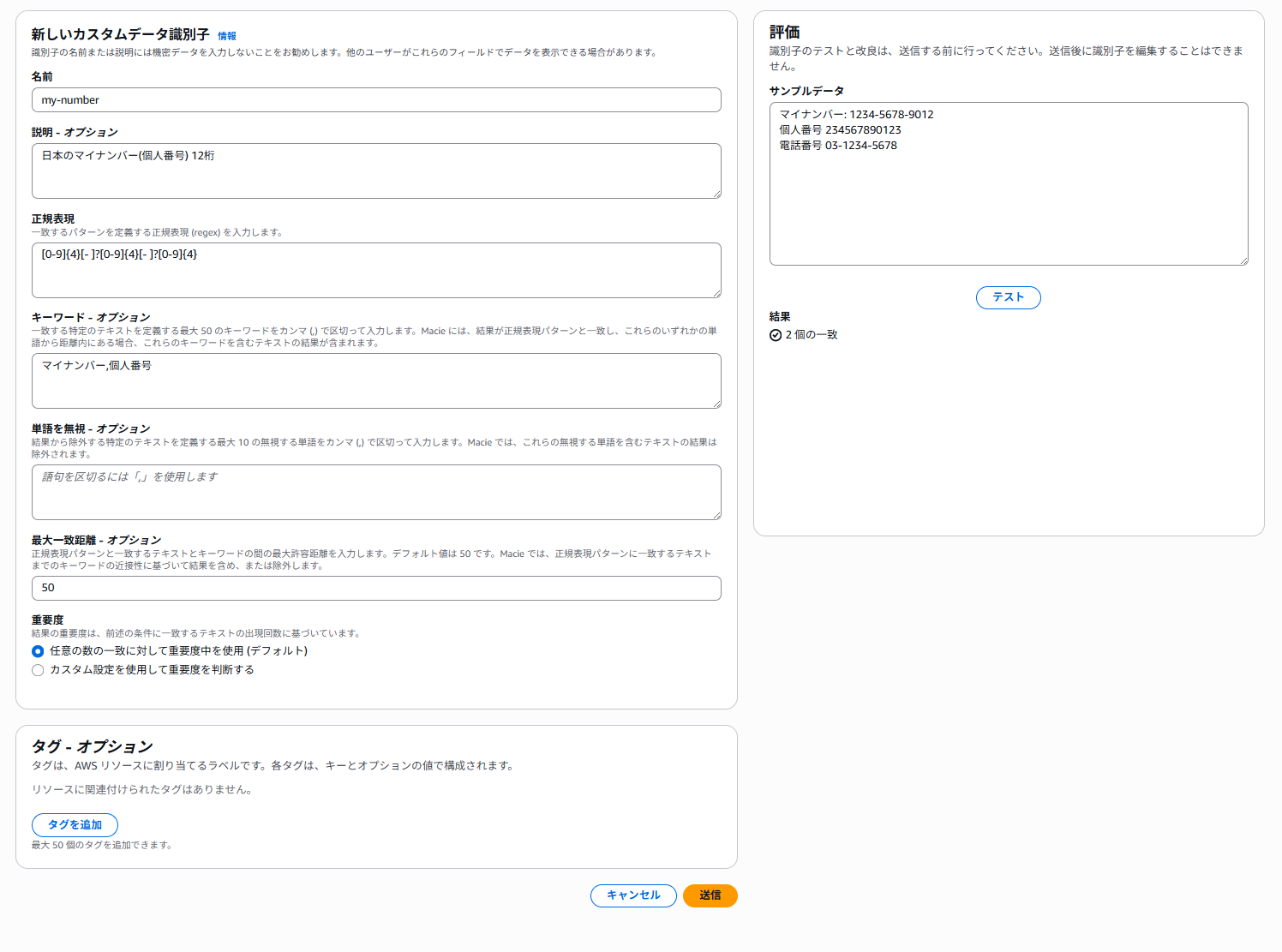
Task: Click the テスト button
Action: tap(1009, 297)
